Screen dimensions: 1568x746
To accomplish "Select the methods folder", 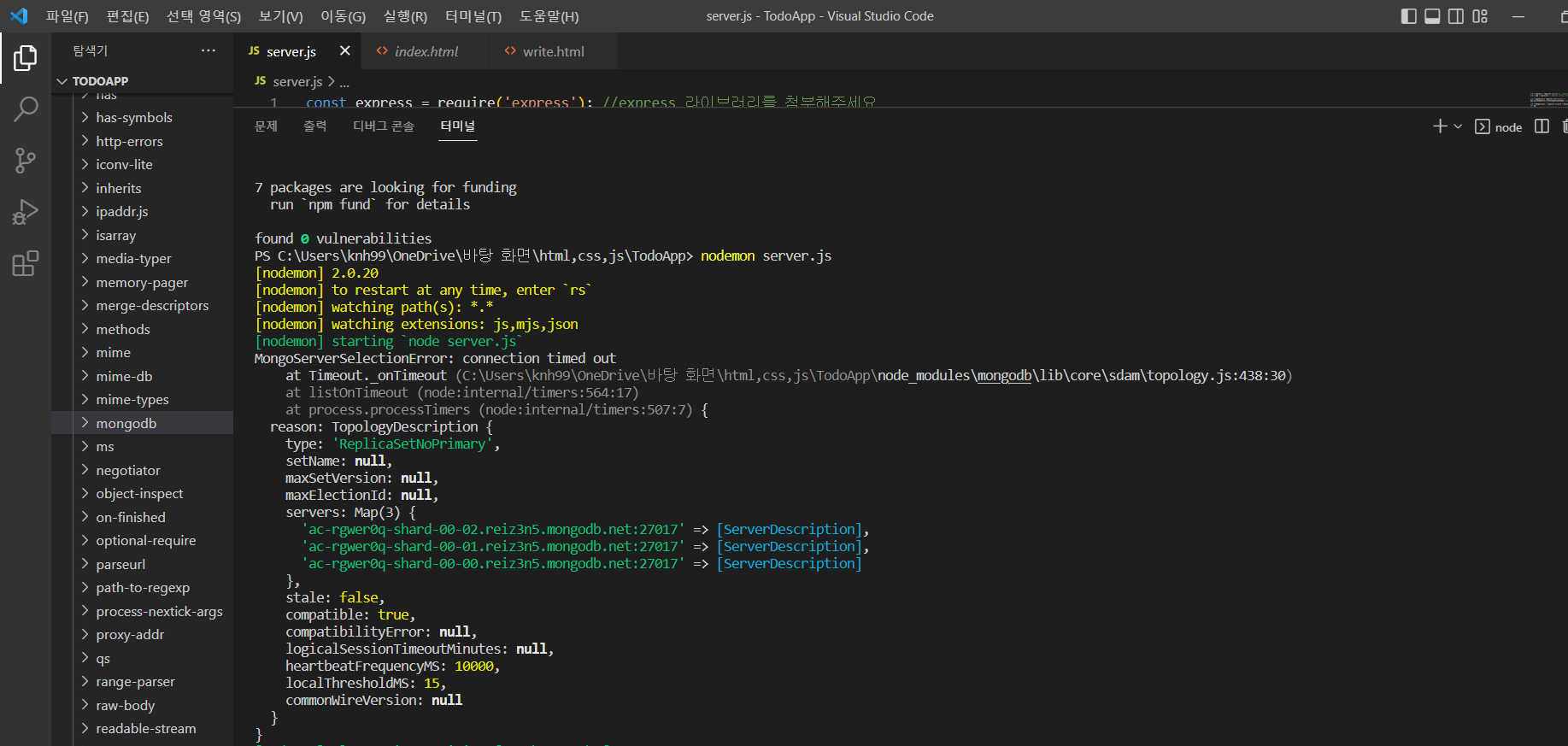I will click(142, 329).
